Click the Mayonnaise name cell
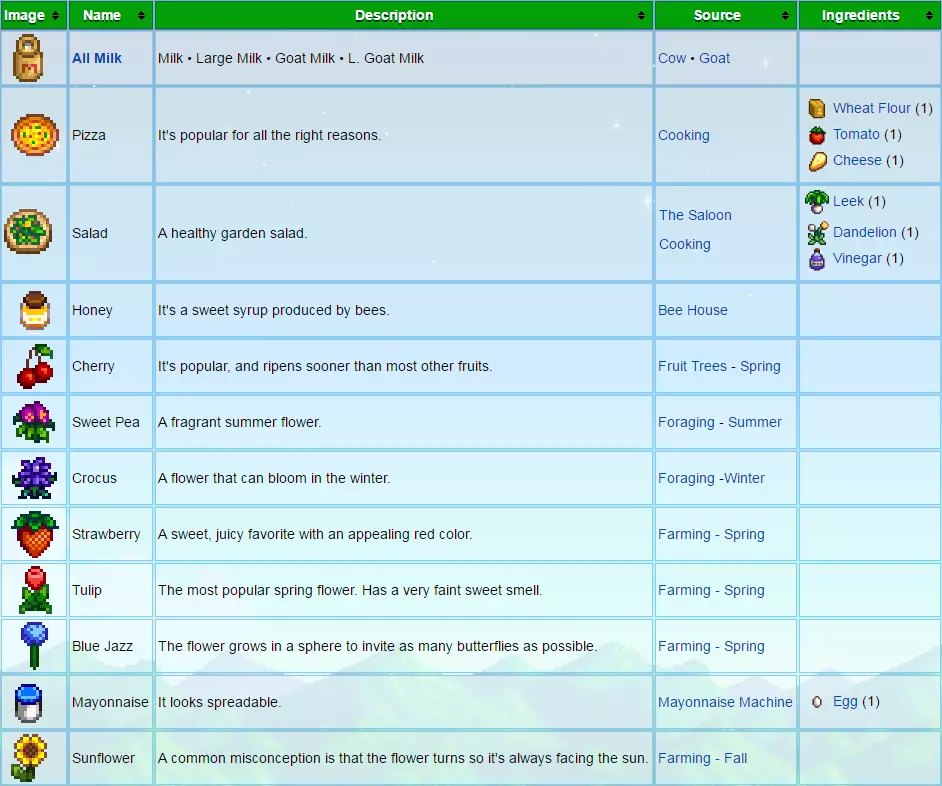 pyautogui.click(x=111, y=702)
